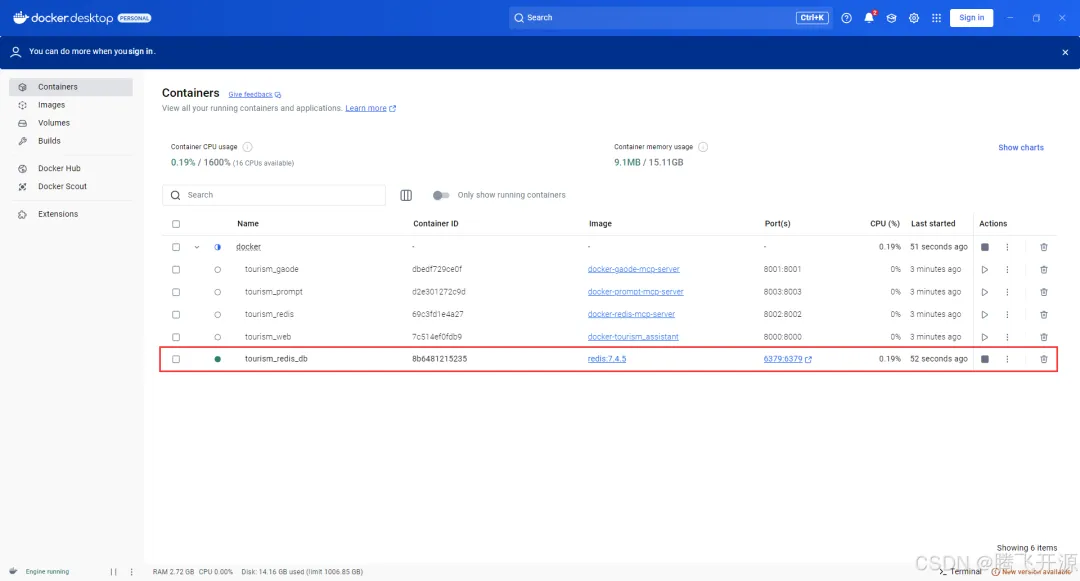Click the Give feedback link
This screenshot has width=1080, height=581.
254,94
